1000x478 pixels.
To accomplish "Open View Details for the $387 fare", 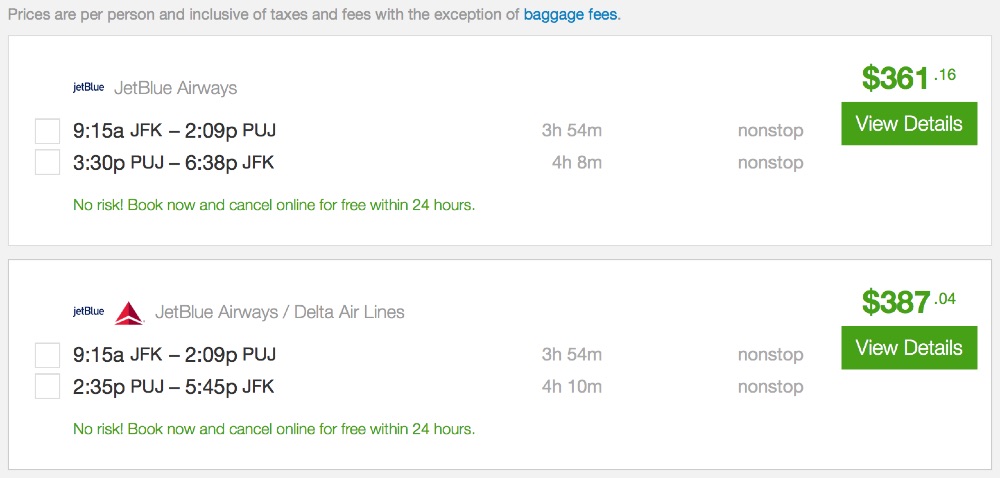I will click(909, 348).
